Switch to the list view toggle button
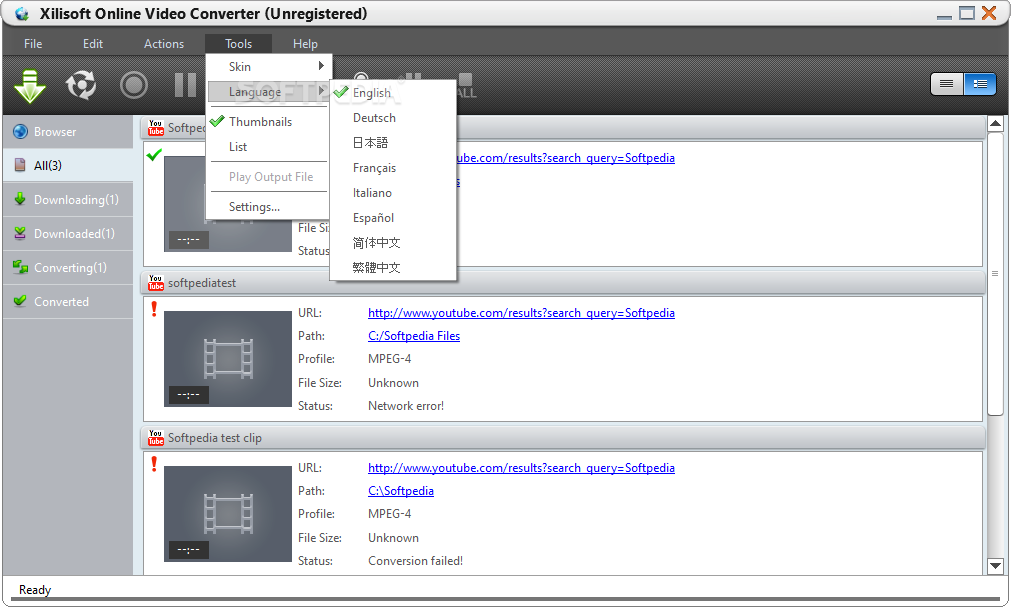1011x607 pixels. pyautogui.click(x=947, y=84)
